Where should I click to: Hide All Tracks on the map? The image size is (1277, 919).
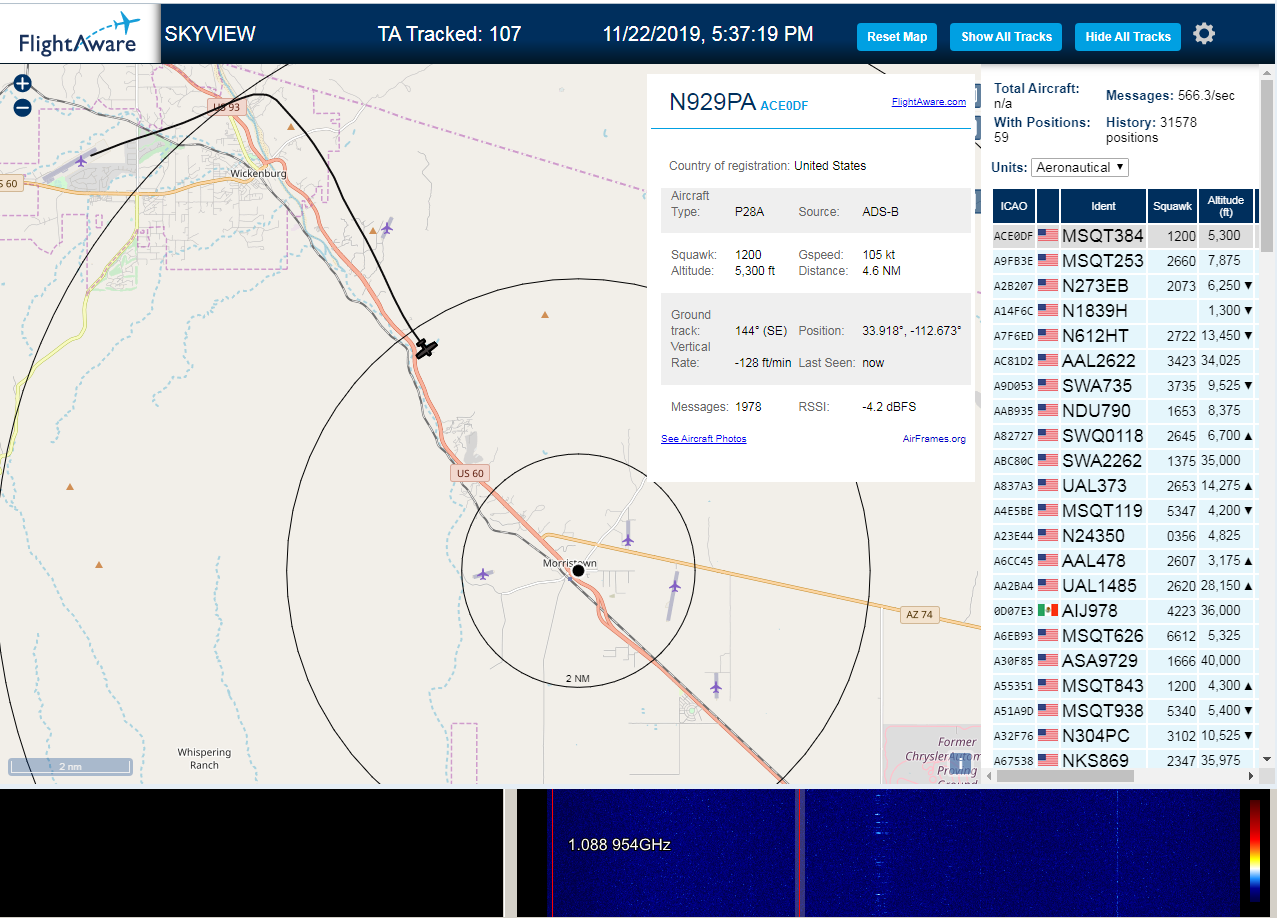(1128, 37)
